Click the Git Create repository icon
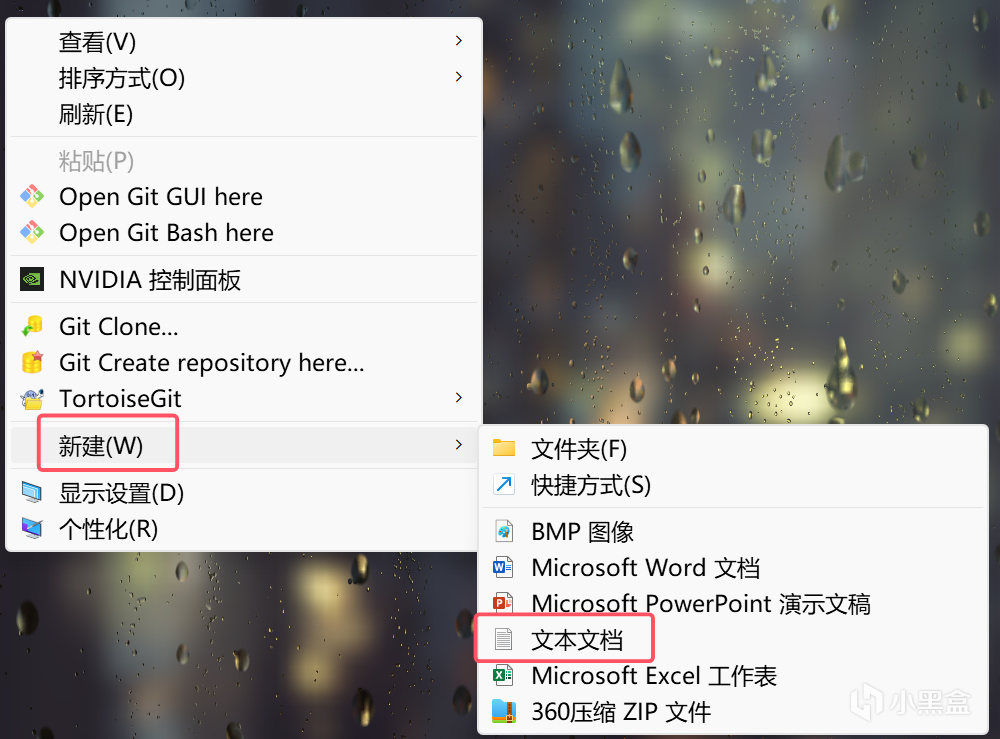The height and width of the screenshot is (739, 1000). (32, 362)
